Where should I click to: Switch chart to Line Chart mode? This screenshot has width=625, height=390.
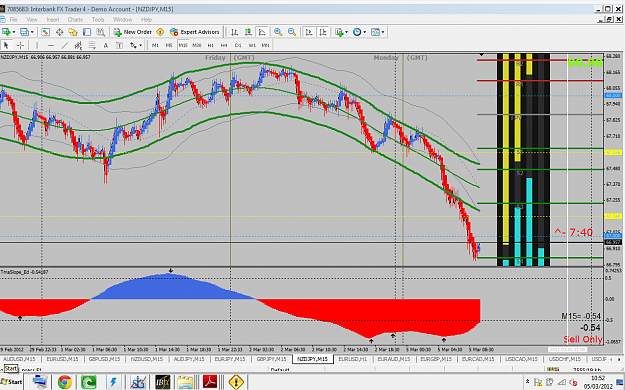[x=262, y=32]
